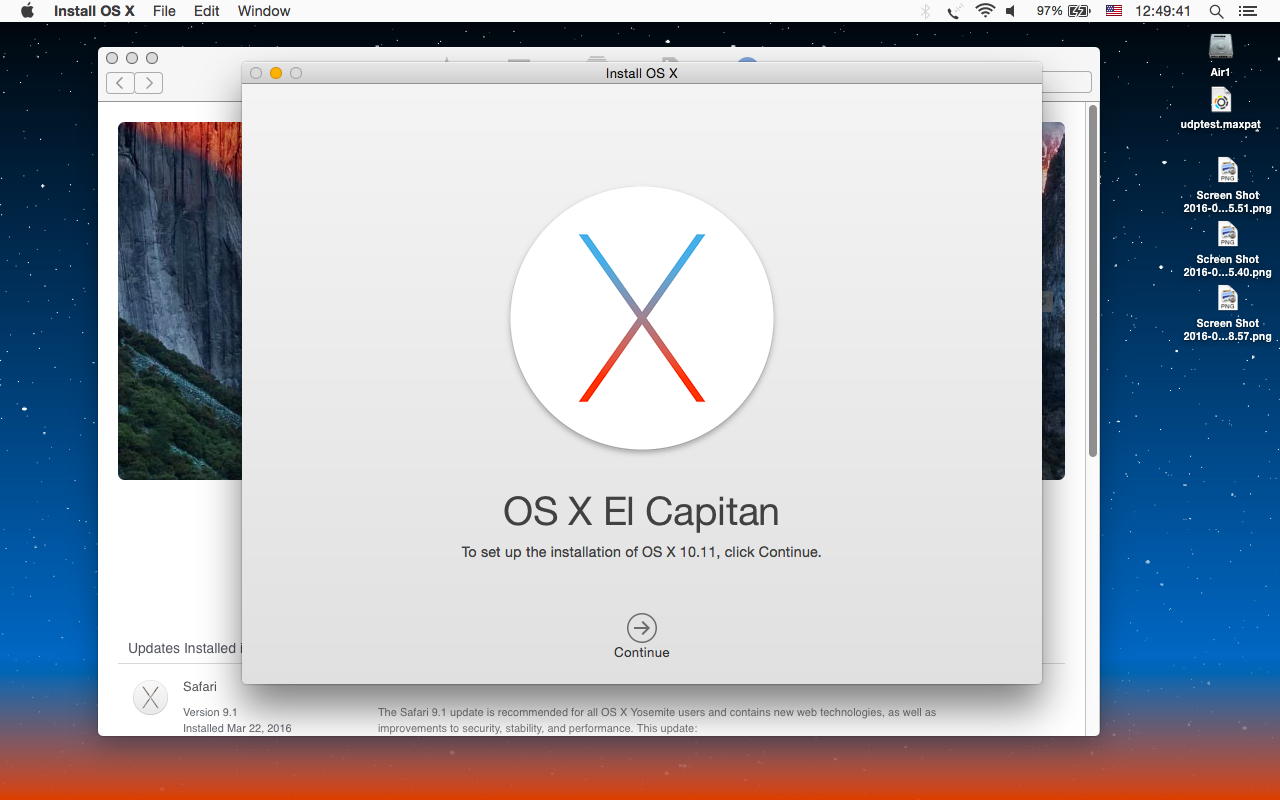Open the phone status menu icon

coord(955,11)
